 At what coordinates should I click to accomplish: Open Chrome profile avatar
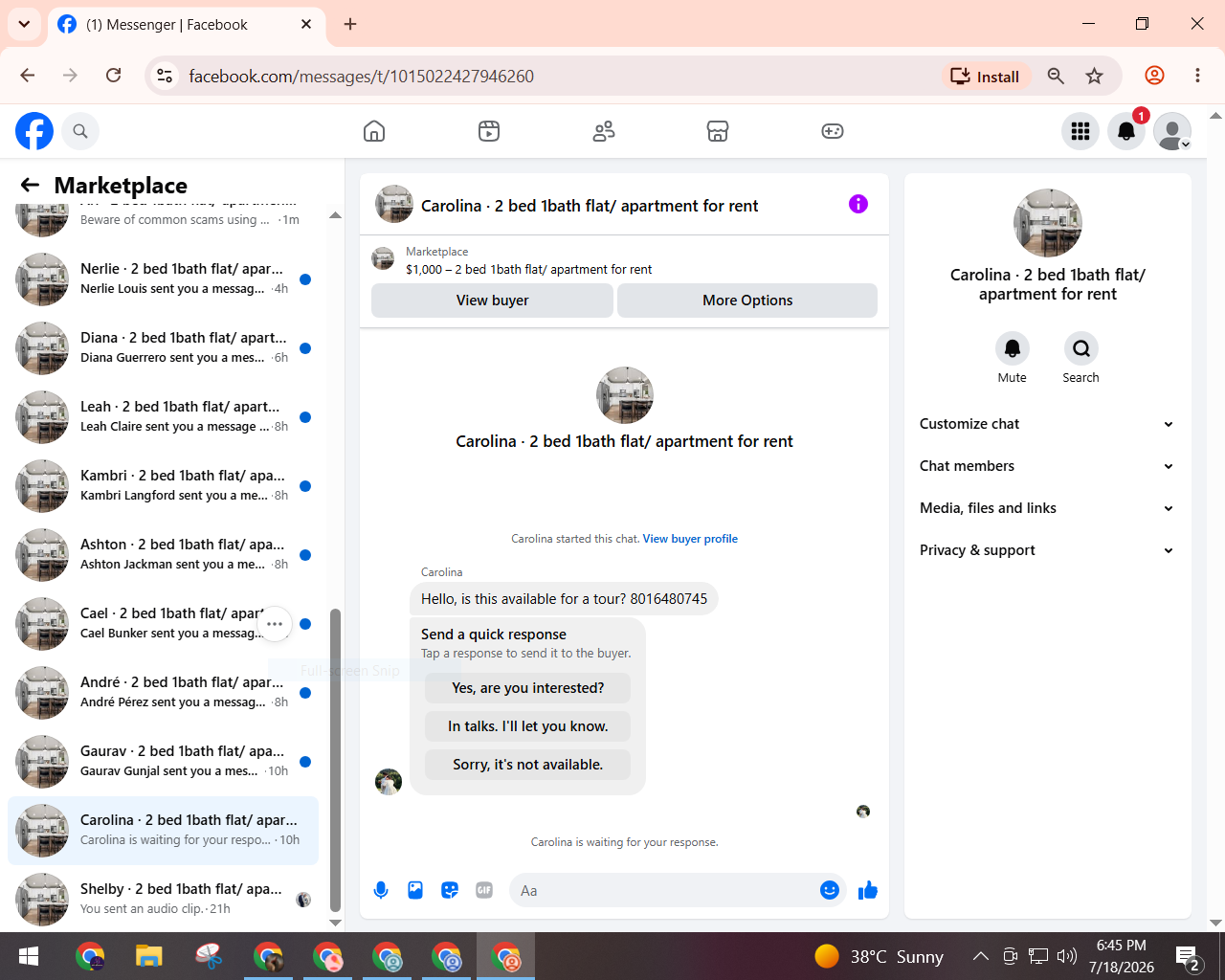click(x=1155, y=76)
